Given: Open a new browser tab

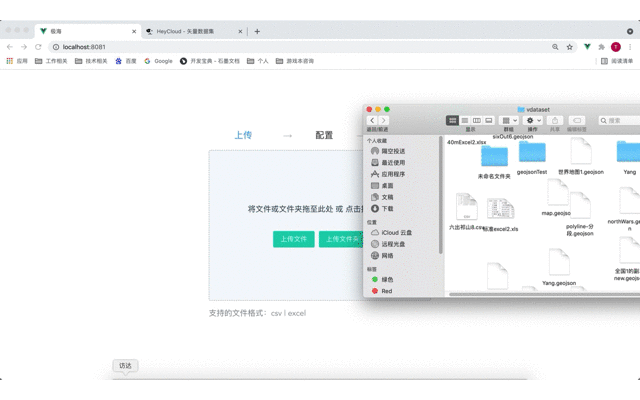Looking at the screenshot, I should coord(257,31).
